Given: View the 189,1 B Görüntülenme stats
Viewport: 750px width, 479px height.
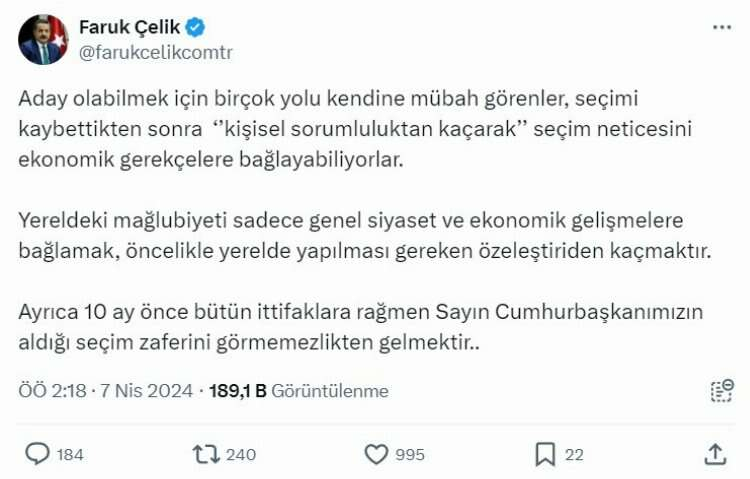Looking at the screenshot, I should pos(298,391).
